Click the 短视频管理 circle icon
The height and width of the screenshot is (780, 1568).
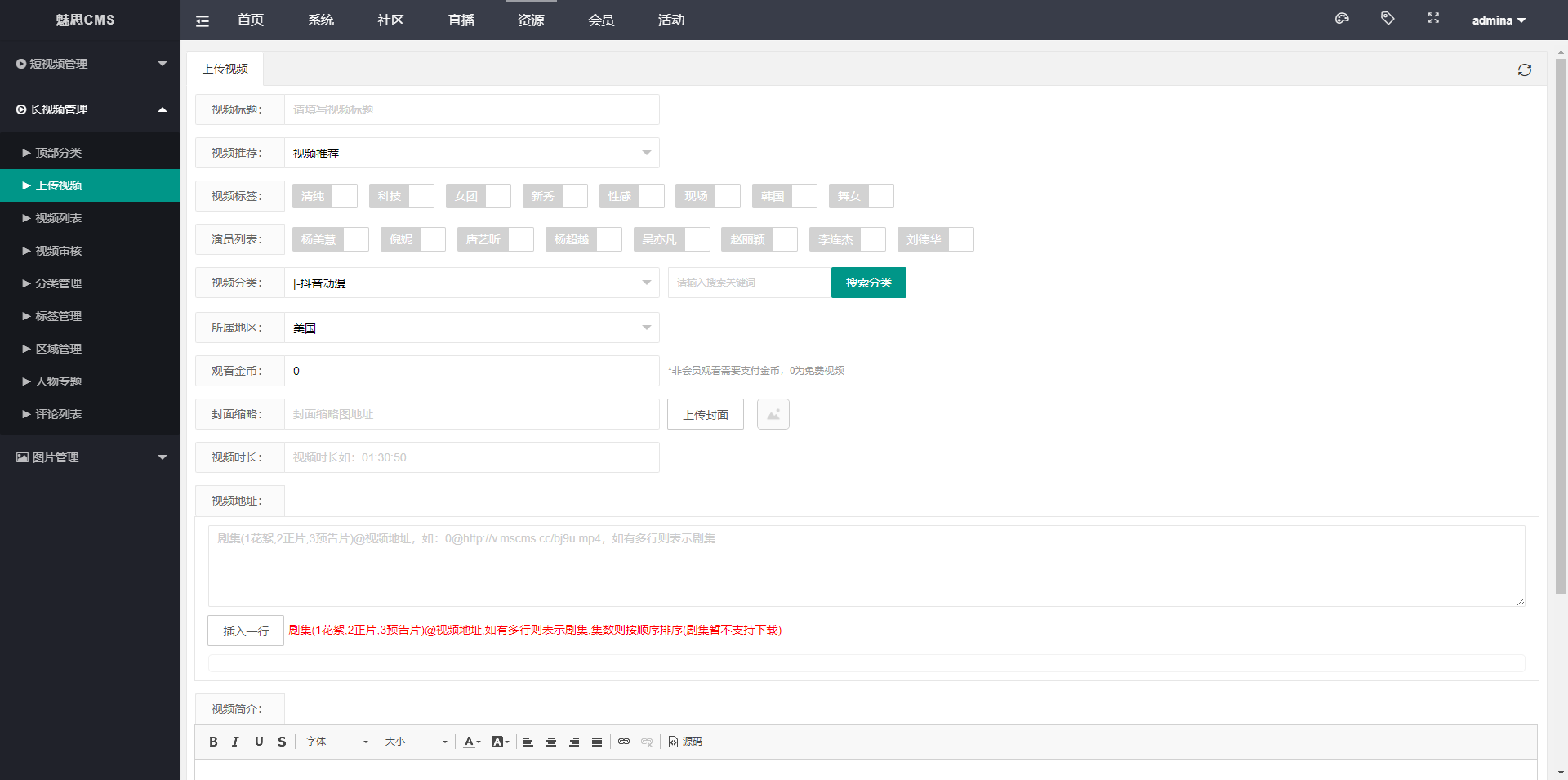(21, 64)
